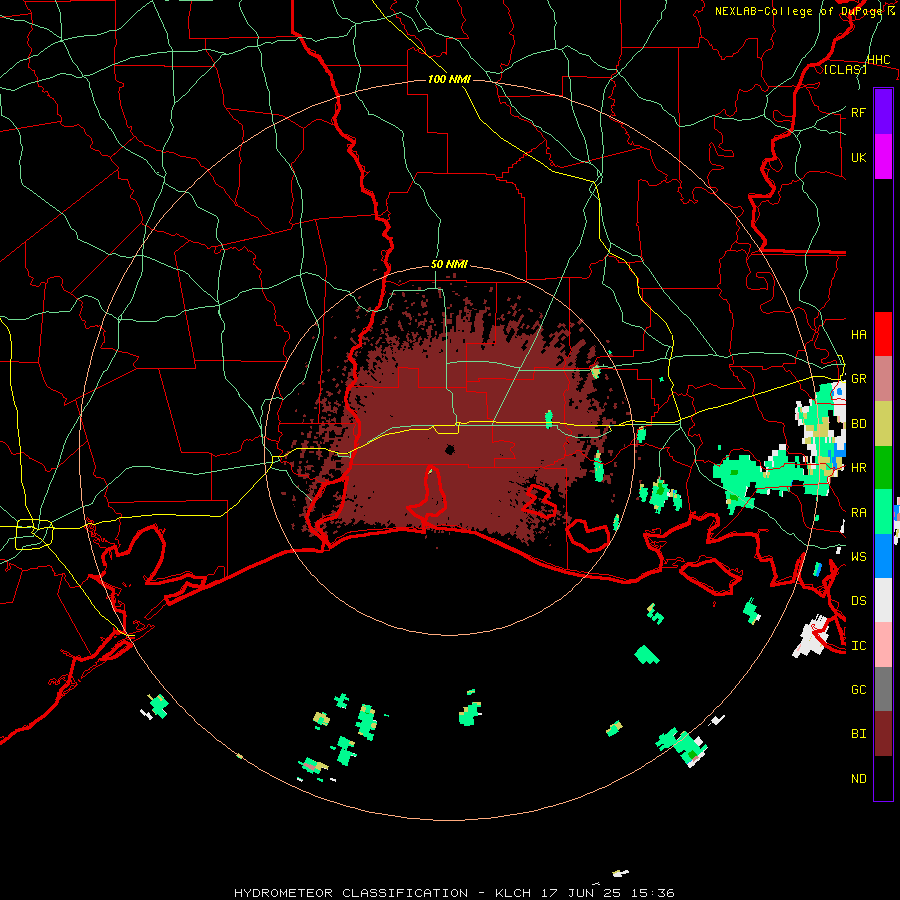Click the GR legend label
Image resolution: width=900 pixels, height=900 pixels.
pos(858,379)
